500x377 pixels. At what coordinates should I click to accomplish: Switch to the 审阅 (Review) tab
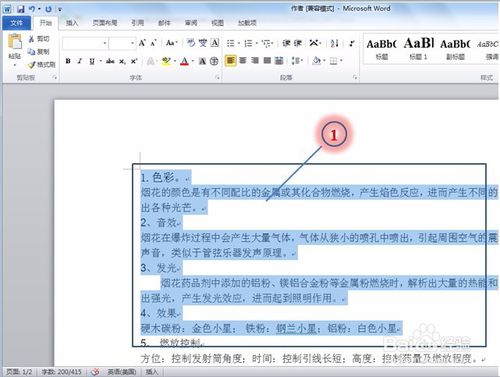pos(191,23)
